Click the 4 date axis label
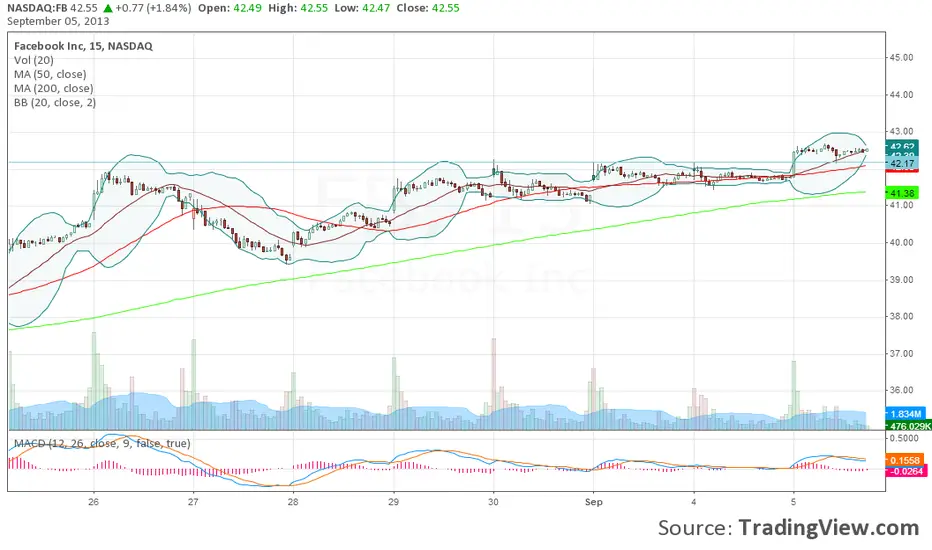 [694, 502]
